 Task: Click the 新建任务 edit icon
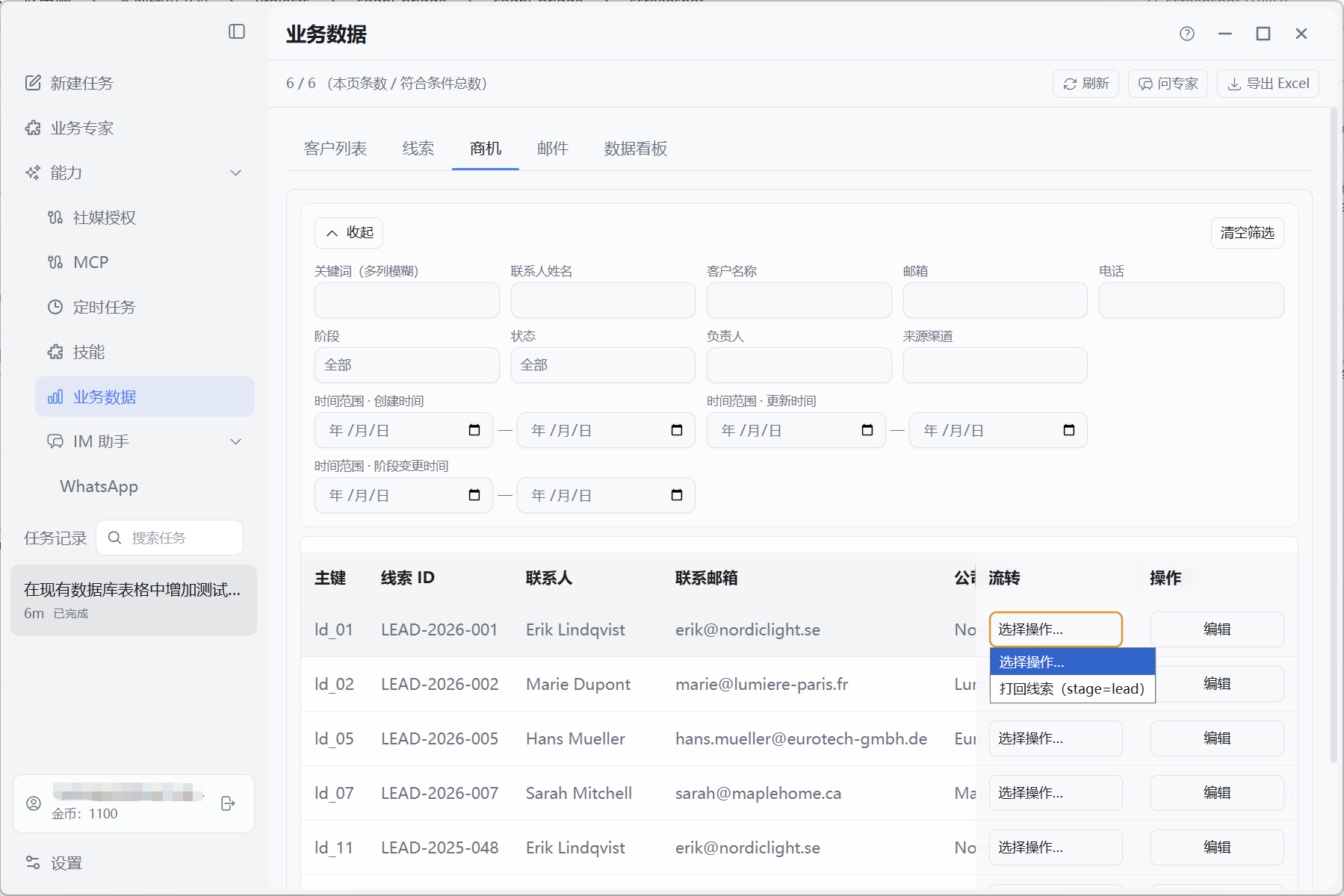click(x=33, y=83)
